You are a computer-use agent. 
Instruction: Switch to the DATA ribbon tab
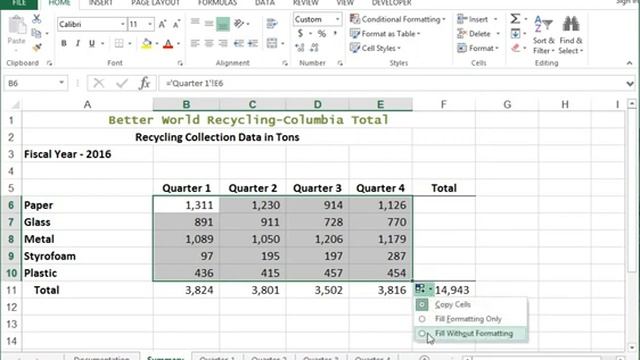265,3
